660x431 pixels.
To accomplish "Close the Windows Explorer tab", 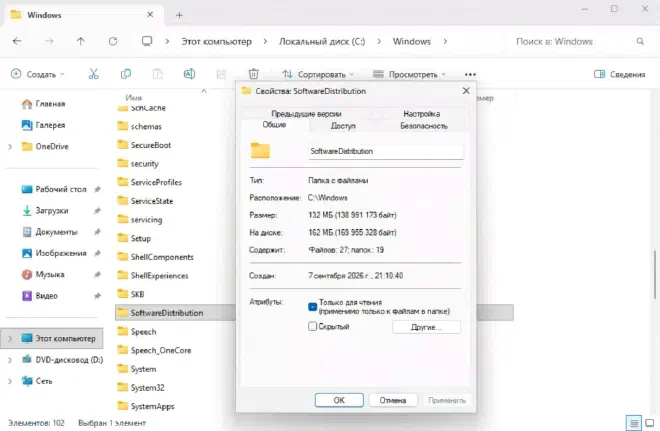I will tap(150, 15).
